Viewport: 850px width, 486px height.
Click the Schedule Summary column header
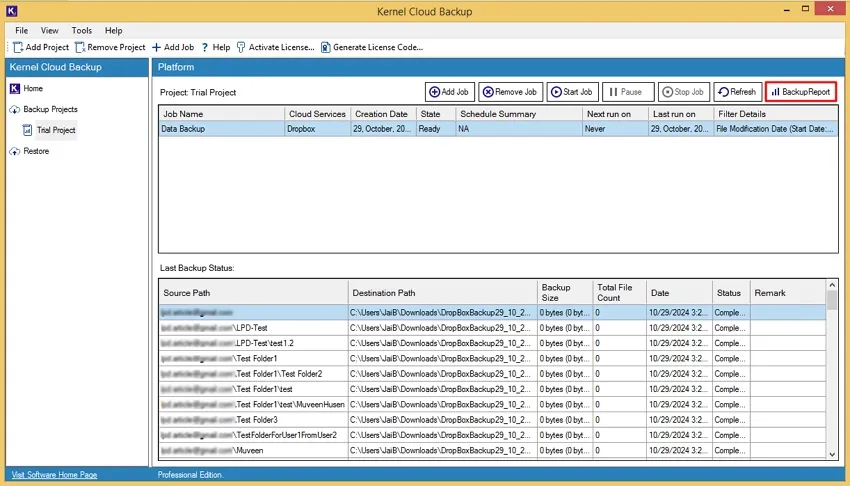click(519, 114)
